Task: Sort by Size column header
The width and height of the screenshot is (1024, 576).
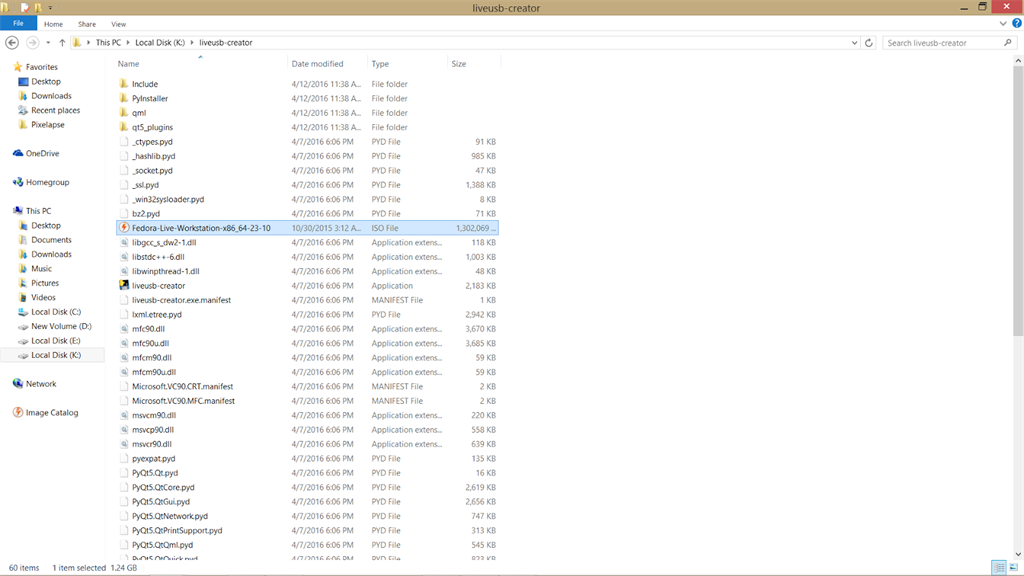Action: [459, 64]
